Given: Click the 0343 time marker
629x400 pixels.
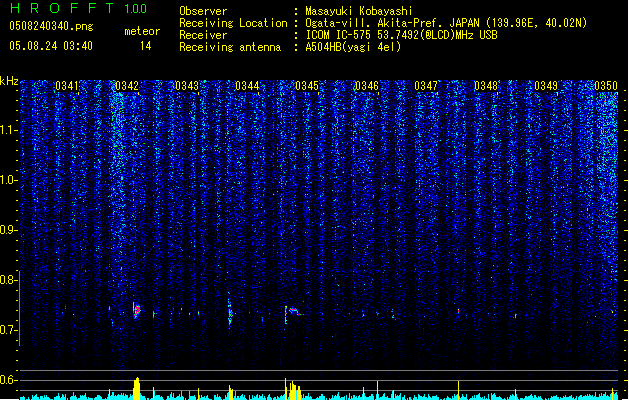Looking at the screenshot, I should pos(187,86).
